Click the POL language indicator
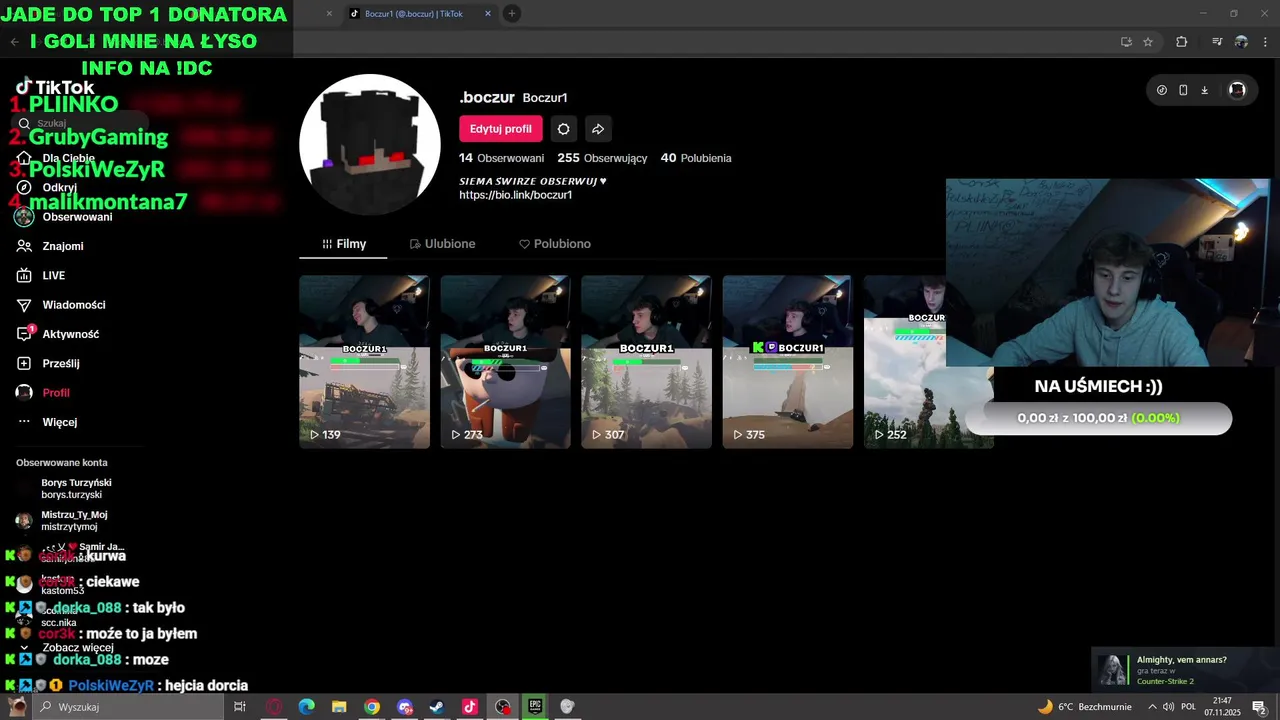This screenshot has height=720, width=1280. pos(1188,707)
